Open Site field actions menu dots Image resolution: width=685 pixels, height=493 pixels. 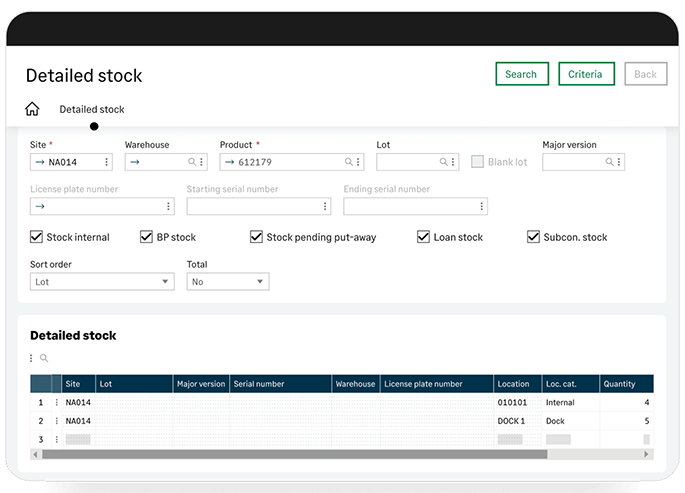click(x=106, y=162)
